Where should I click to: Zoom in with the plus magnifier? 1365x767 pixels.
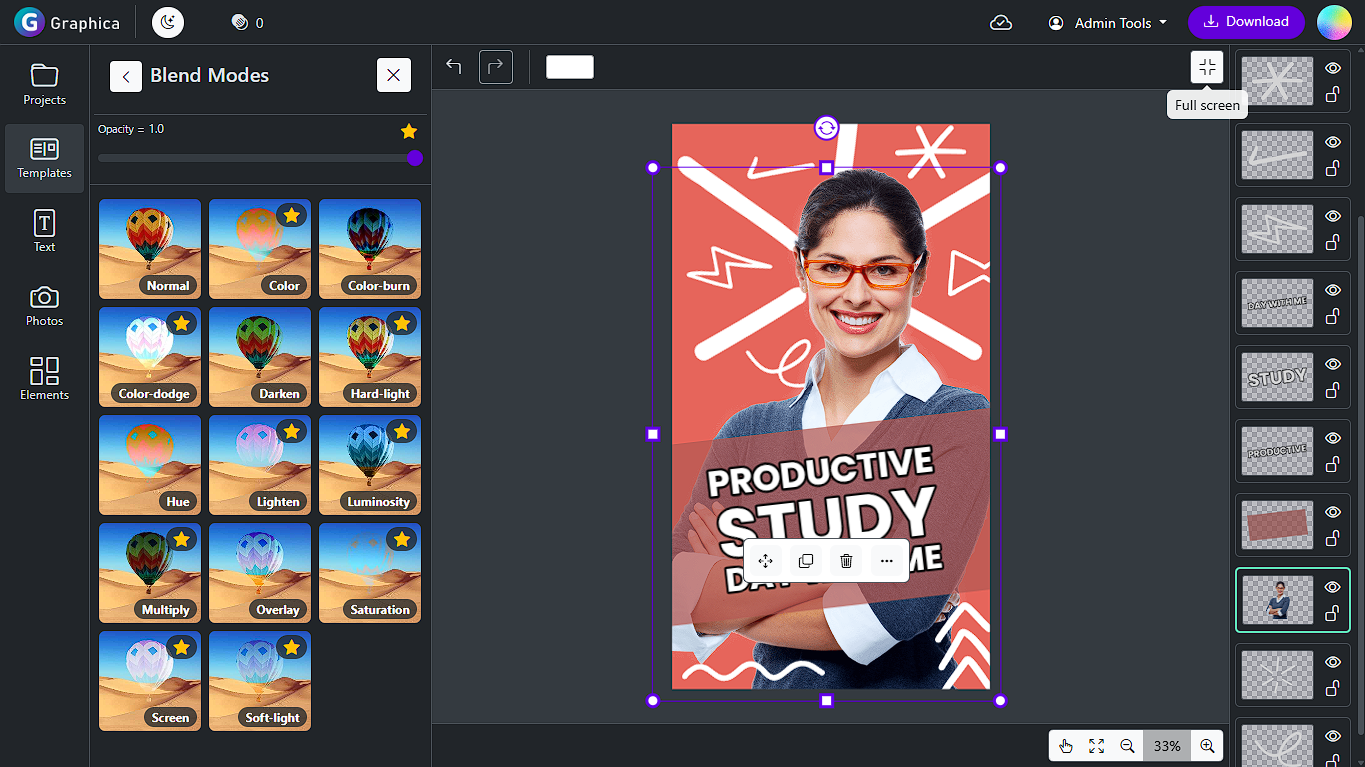(x=1207, y=746)
